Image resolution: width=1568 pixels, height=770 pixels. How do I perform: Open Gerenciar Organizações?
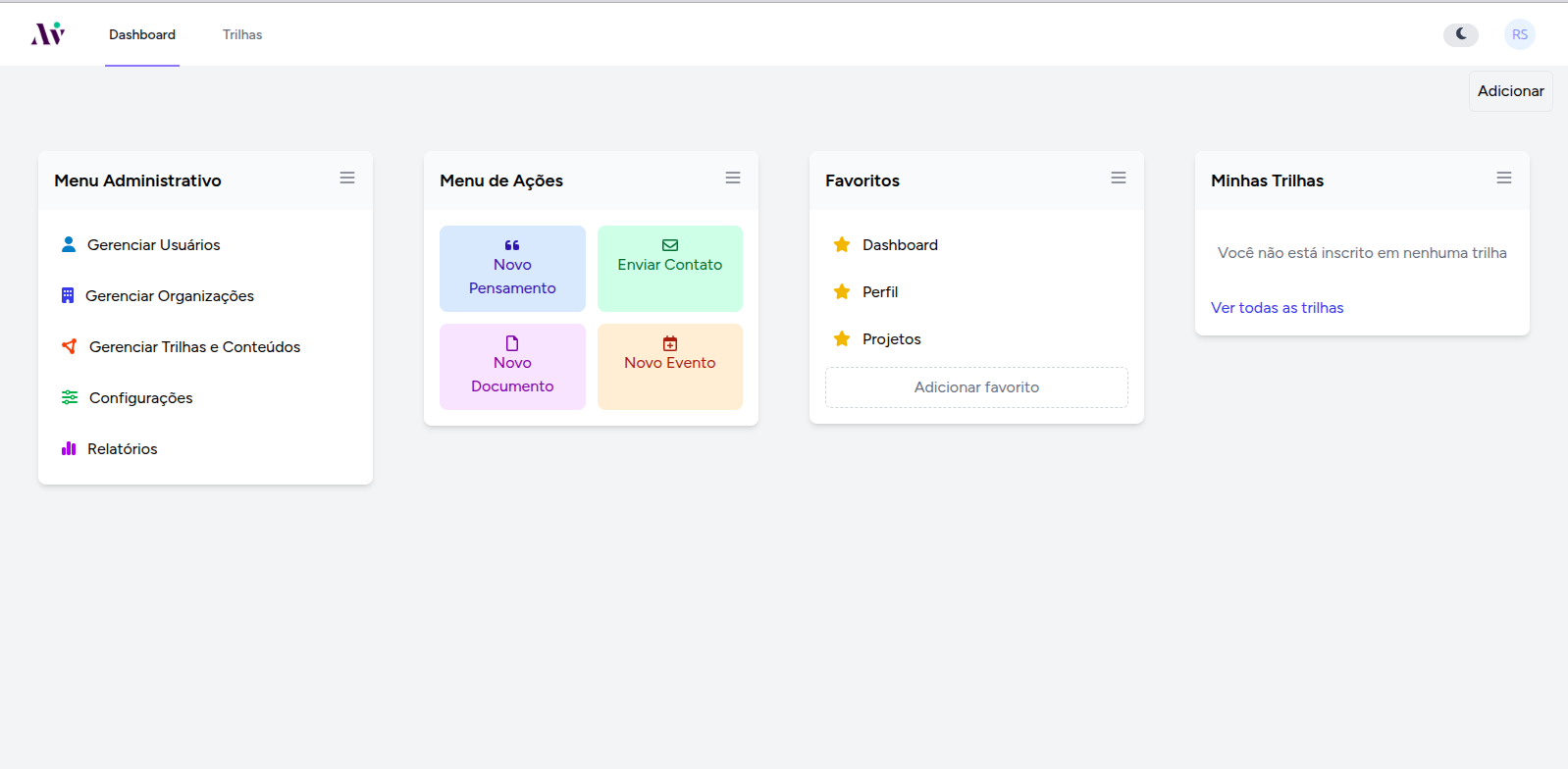(170, 296)
